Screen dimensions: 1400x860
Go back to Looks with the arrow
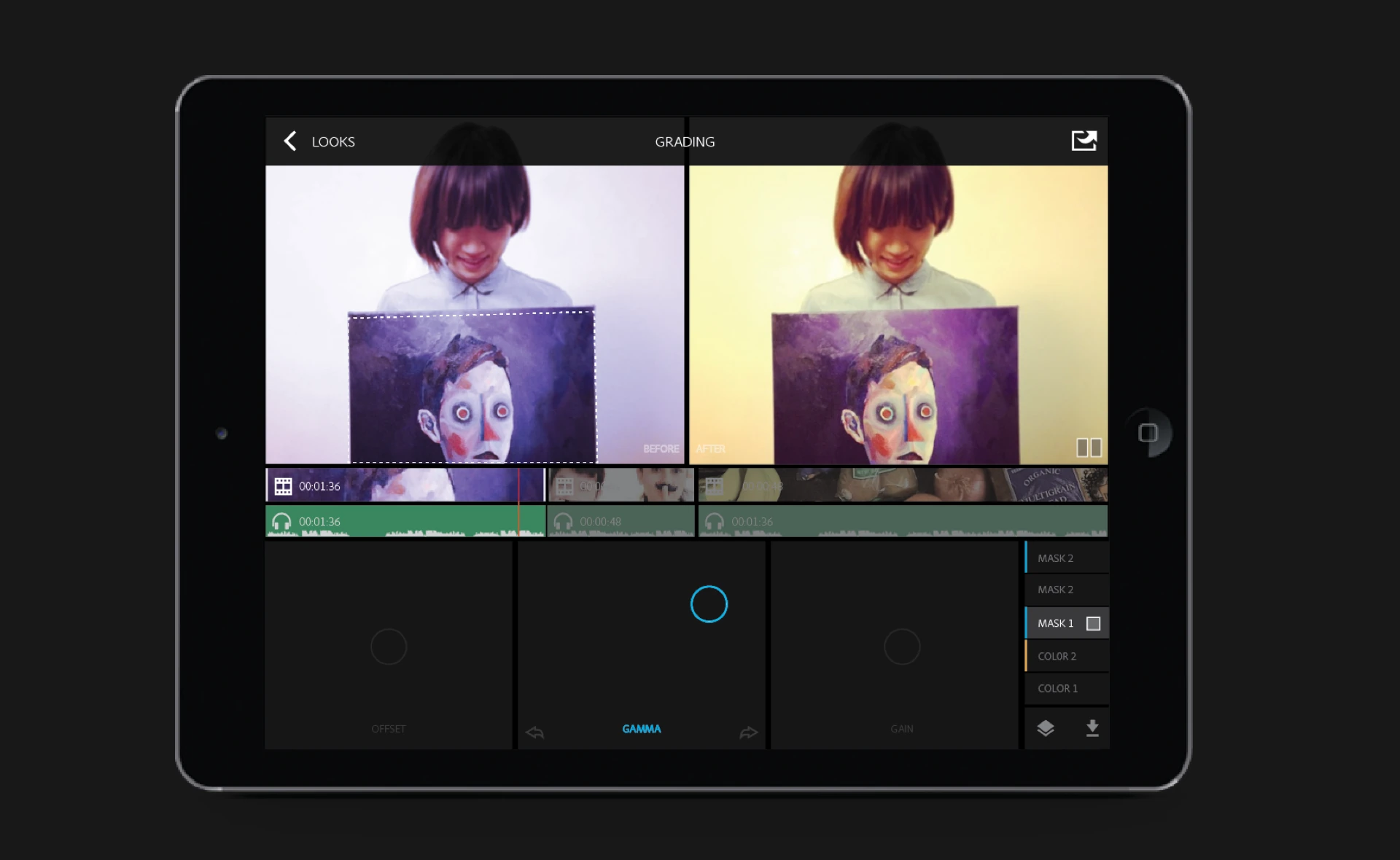pos(290,141)
